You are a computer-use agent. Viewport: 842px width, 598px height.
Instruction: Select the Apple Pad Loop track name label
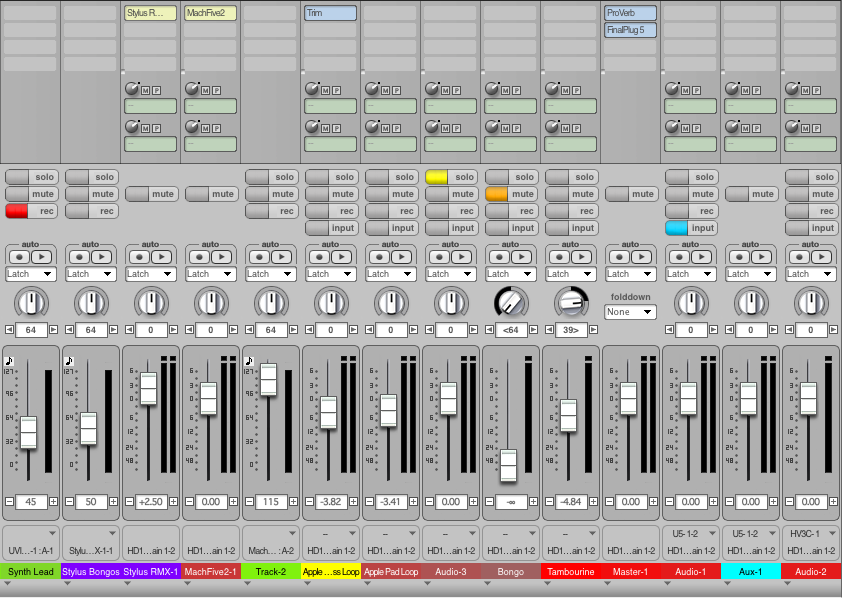[391, 572]
